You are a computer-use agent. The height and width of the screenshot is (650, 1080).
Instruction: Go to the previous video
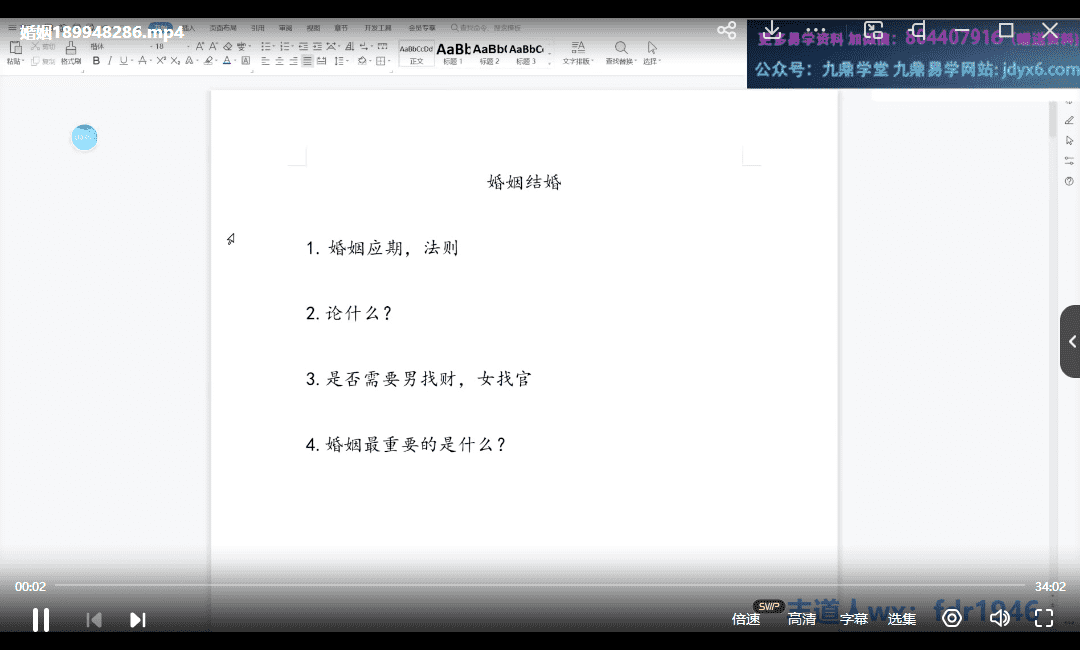[x=94, y=620]
